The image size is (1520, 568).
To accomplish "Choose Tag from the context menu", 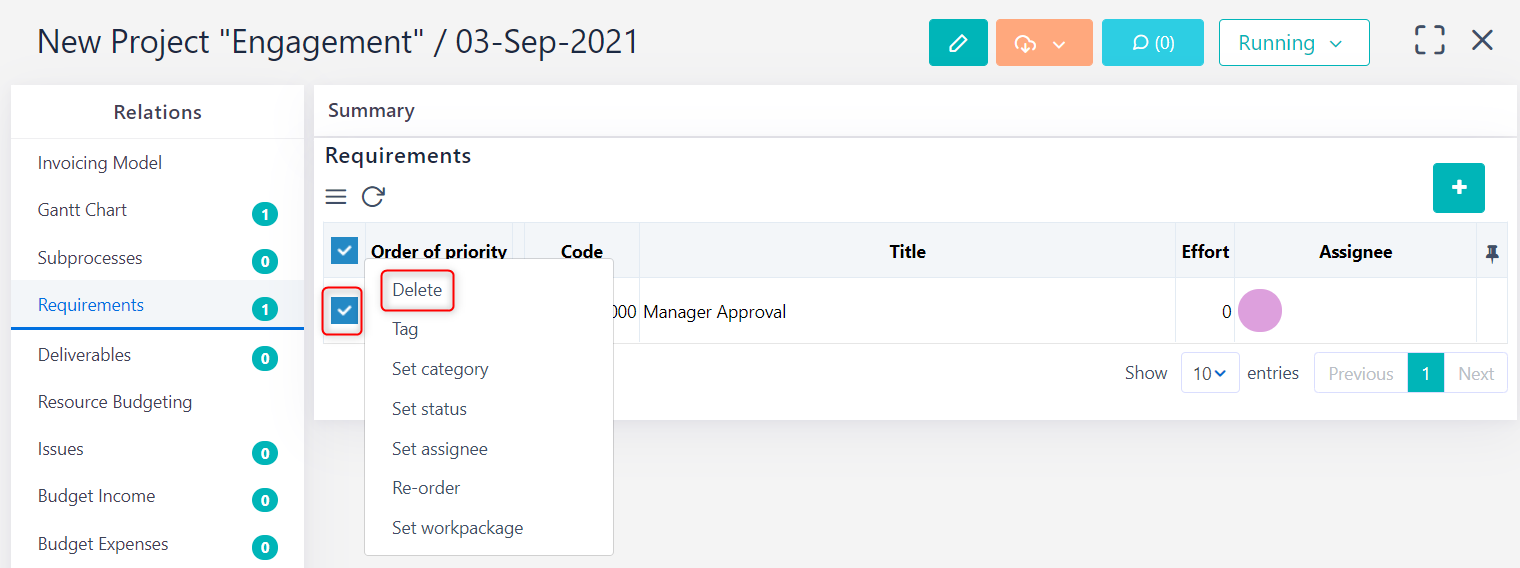I will click(405, 329).
